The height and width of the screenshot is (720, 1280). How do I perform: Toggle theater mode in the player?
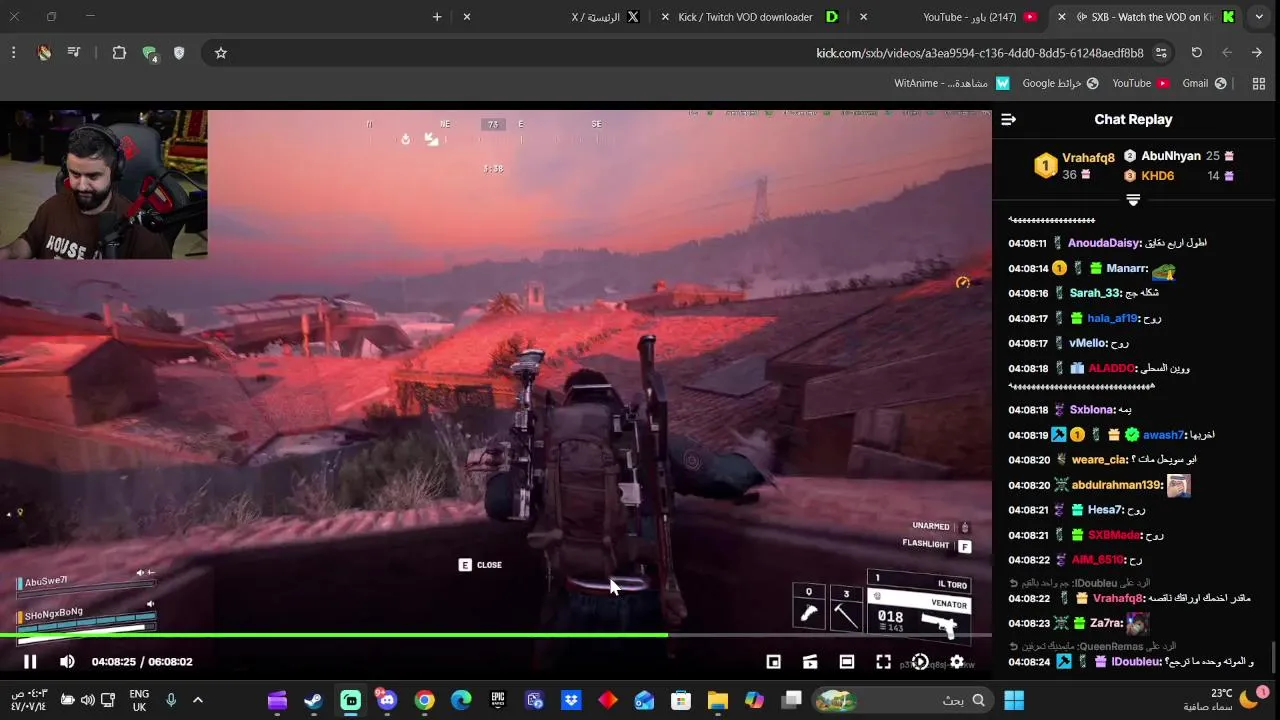pyautogui.click(x=847, y=662)
